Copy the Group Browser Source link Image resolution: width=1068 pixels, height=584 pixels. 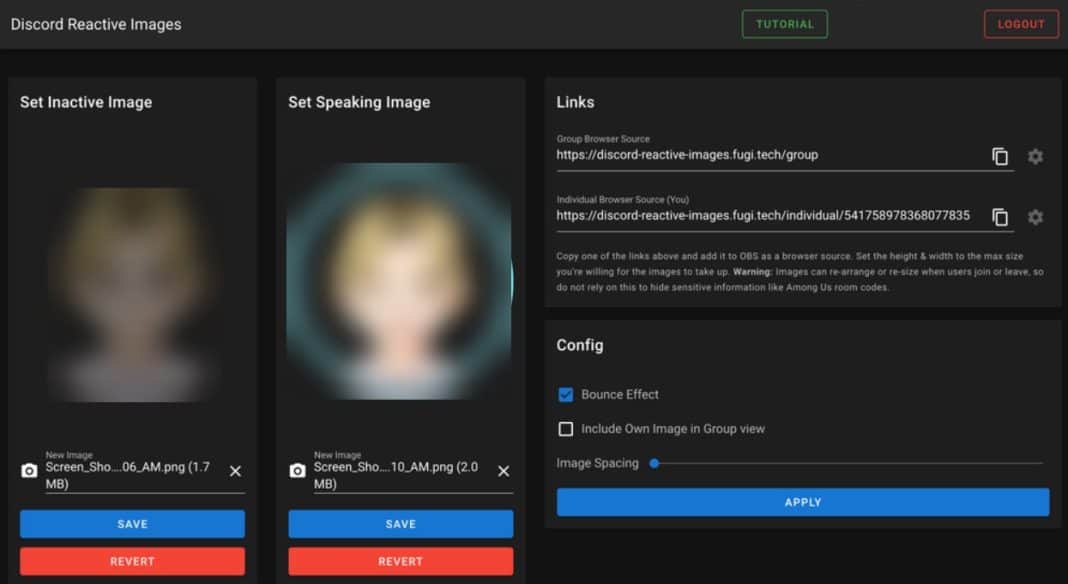(x=1000, y=155)
